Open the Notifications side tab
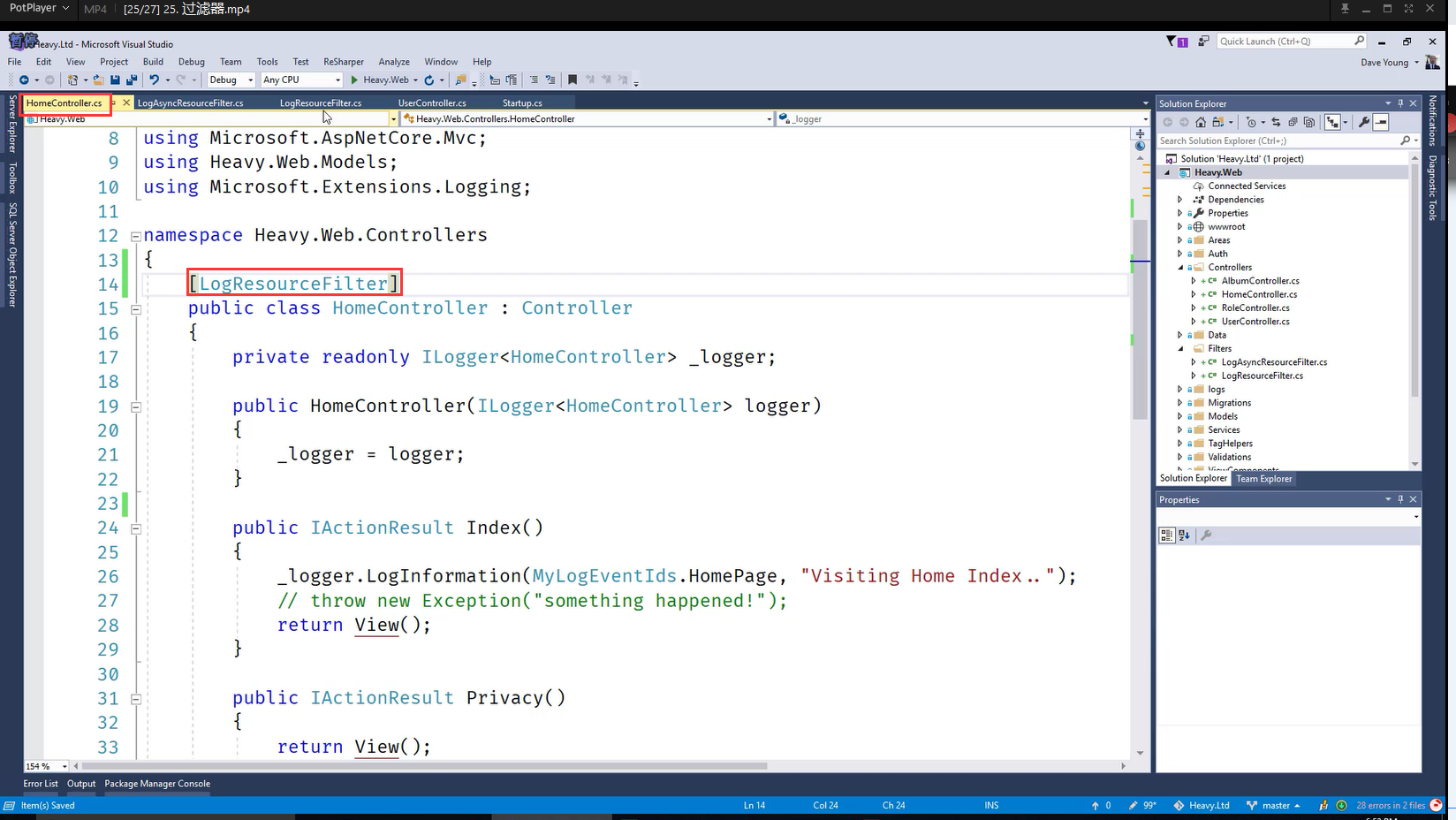The image size is (1456, 820). tap(1432, 120)
